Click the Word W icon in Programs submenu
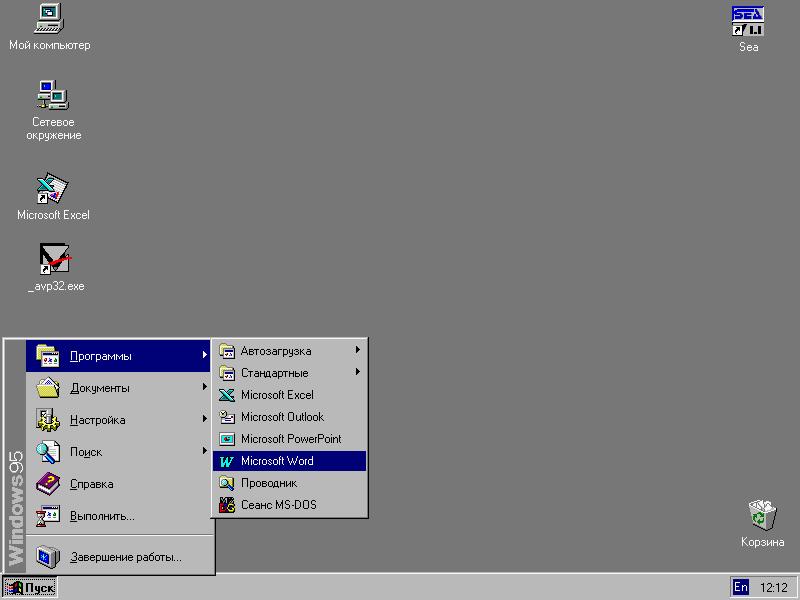This screenshot has width=800, height=600. pyautogui.click(x=227, y=461)
